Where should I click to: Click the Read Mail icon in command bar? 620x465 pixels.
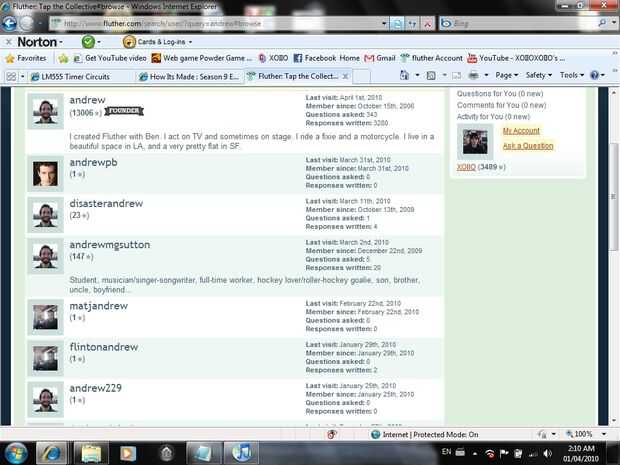[x=457, y=75]
